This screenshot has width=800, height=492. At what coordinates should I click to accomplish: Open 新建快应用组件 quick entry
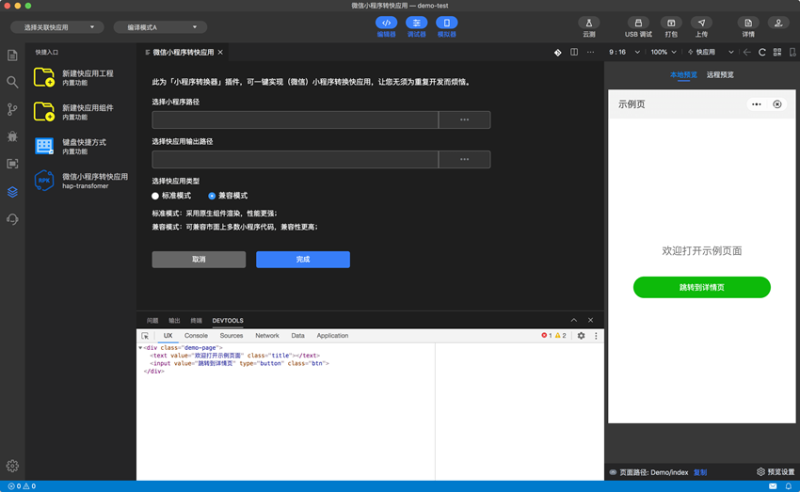click(82, 112)
